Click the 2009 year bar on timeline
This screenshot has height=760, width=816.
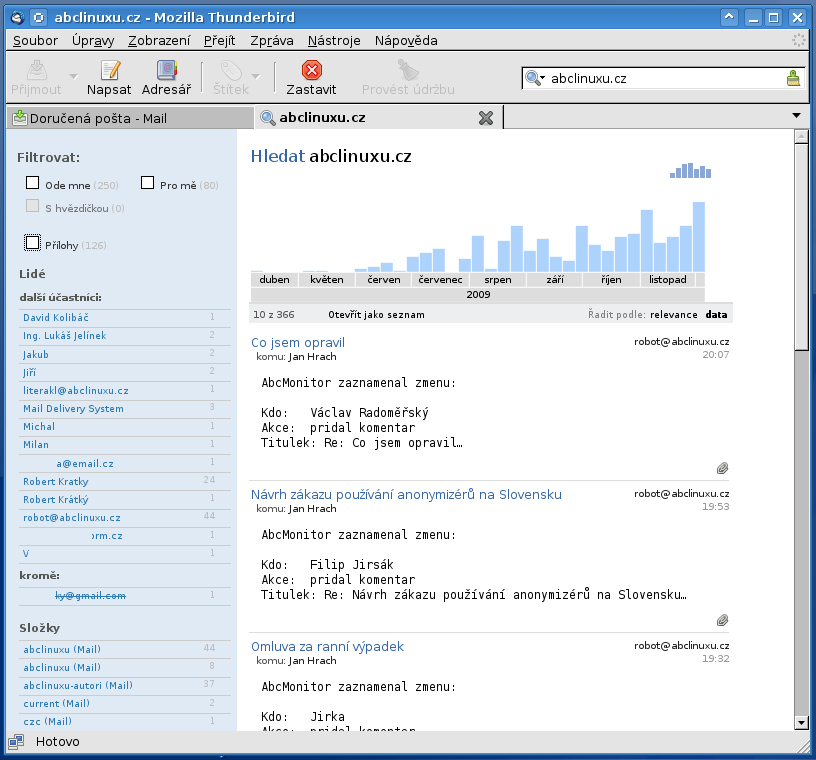coord(478,295)
